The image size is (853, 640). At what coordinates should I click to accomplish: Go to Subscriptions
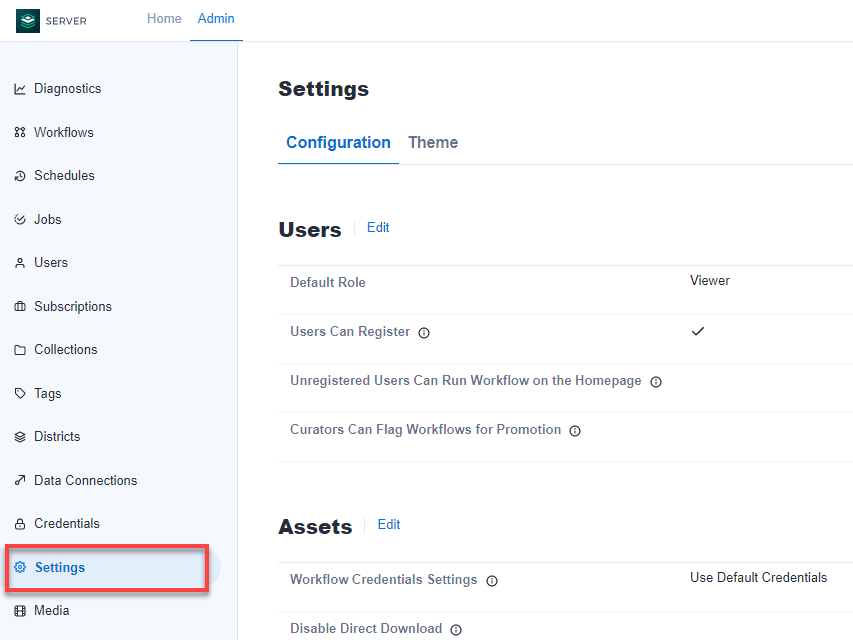tap(73, 306)
